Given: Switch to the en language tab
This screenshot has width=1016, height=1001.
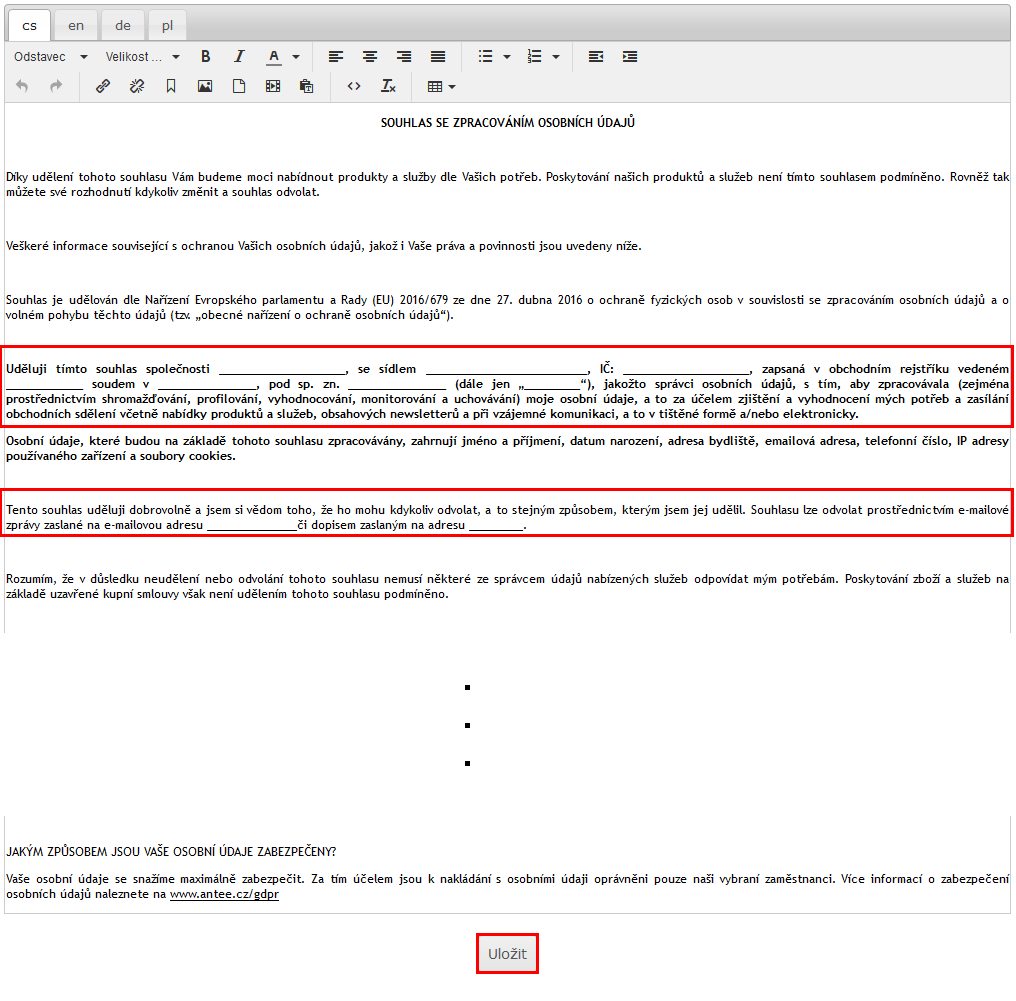Looking at the screenshot, I should pyautogui.click(x=76, y=26).
